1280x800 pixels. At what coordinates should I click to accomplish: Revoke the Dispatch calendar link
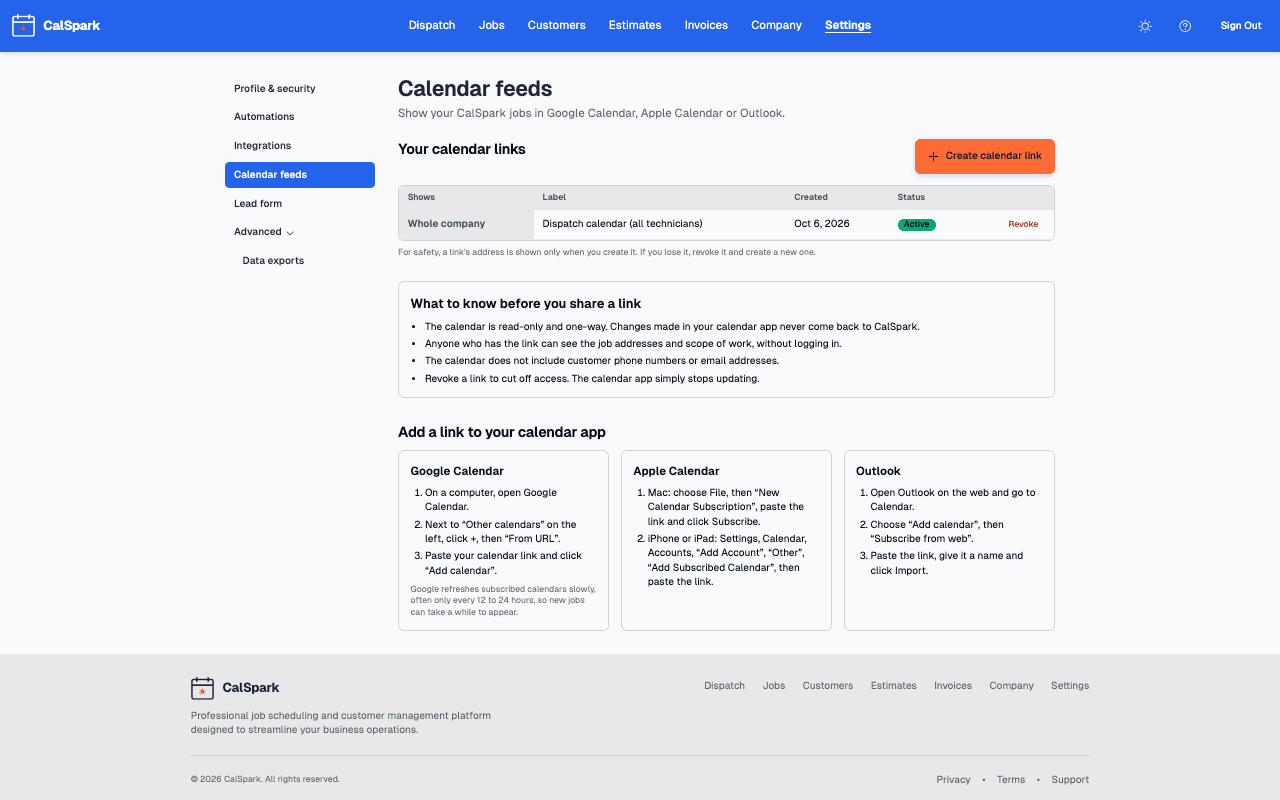click(x=1023, y=224)
